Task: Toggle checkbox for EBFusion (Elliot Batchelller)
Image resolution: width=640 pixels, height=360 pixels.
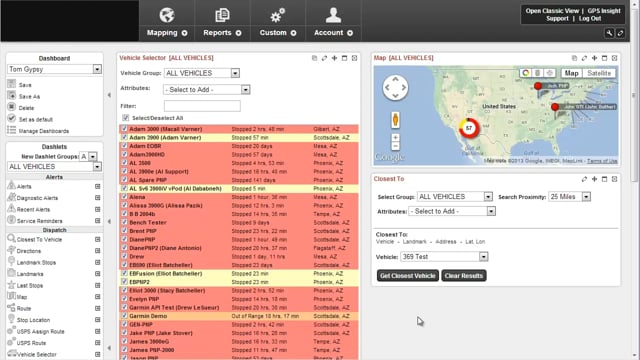Action: point(124,273)
